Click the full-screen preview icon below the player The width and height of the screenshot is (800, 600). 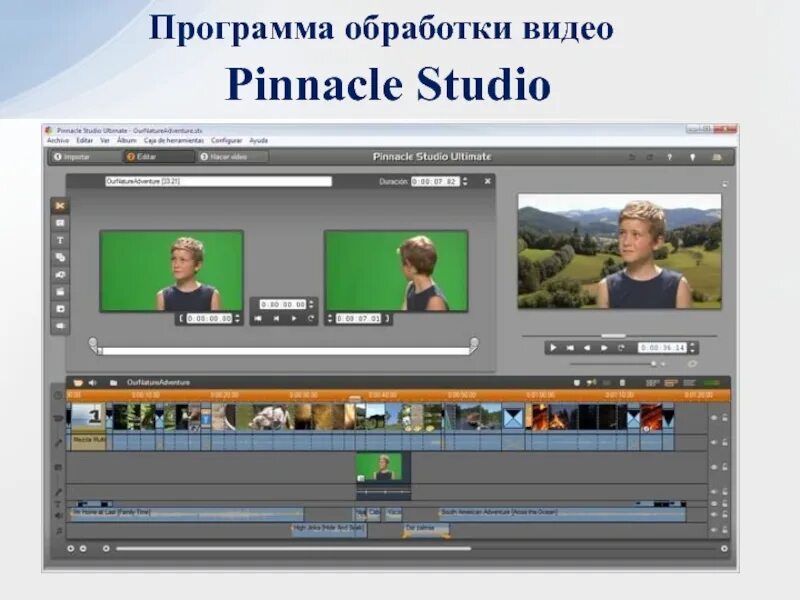click(692, 364)
